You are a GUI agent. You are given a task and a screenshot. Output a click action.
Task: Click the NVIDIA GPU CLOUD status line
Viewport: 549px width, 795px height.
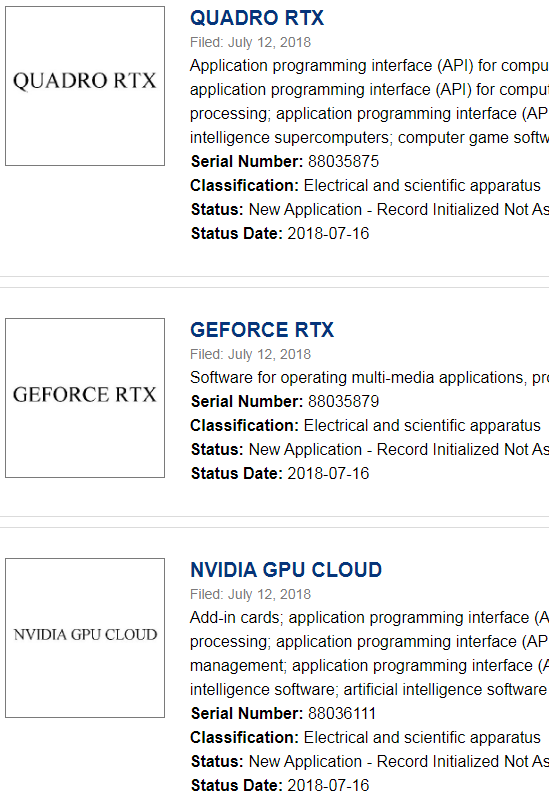coord(370,762)
